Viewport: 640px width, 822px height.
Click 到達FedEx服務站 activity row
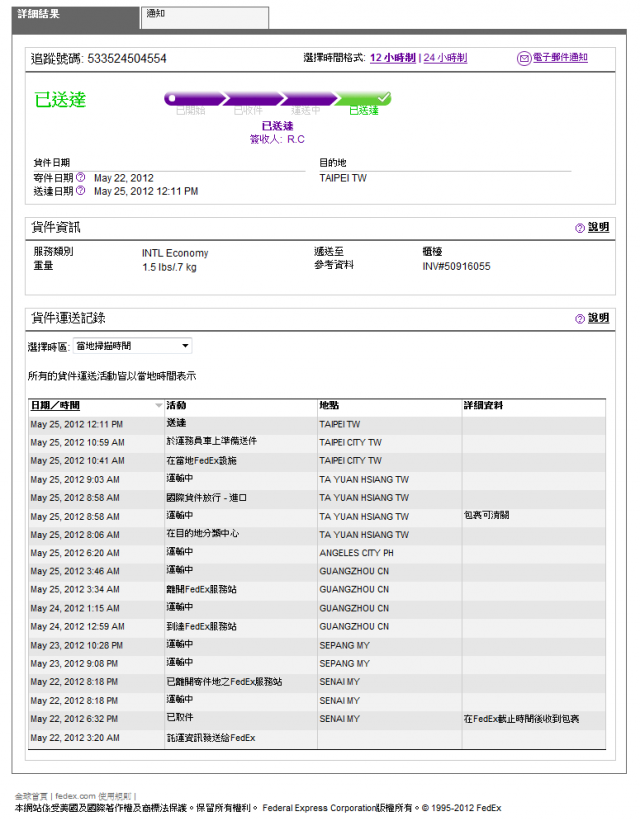click(201, 626)
